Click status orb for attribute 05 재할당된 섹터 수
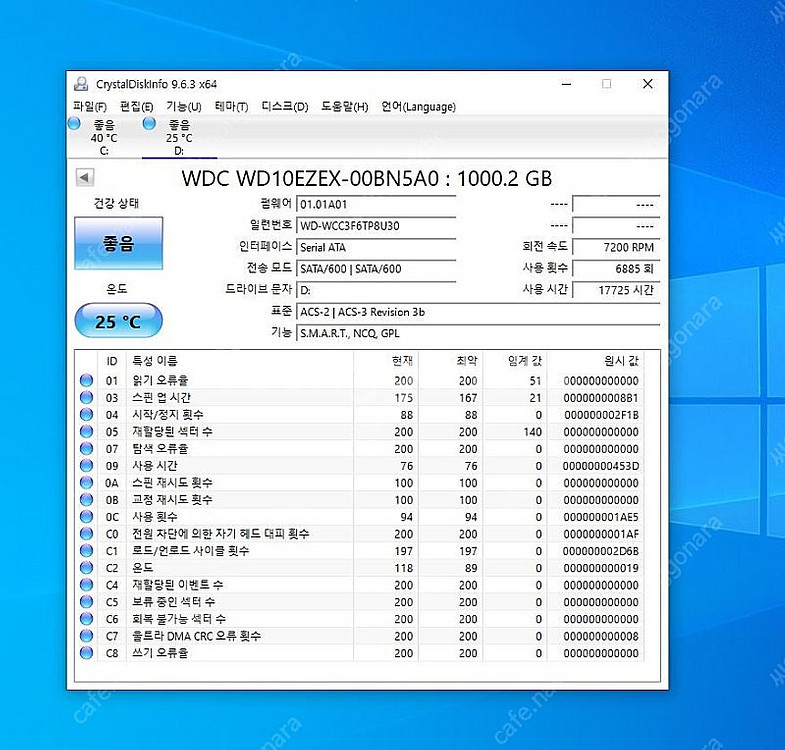 (x=87, y=431)
